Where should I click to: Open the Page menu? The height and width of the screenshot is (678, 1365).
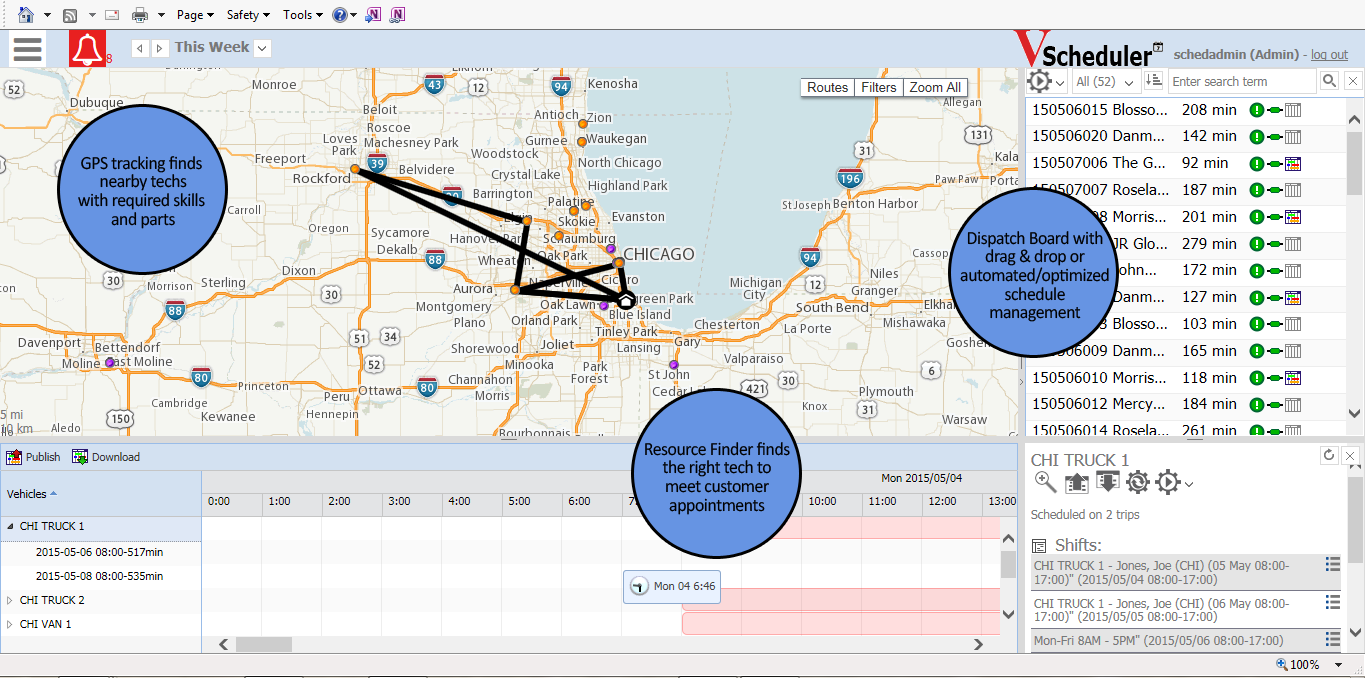pos(195,14)
